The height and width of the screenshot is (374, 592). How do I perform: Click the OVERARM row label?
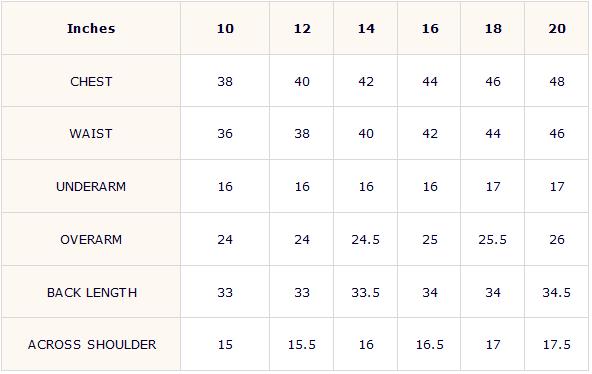(91, 239)
